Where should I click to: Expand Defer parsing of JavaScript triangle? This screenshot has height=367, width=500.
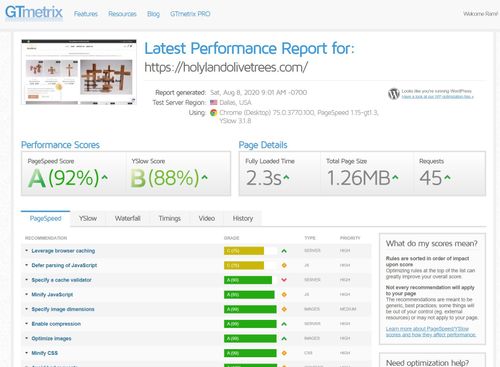pyautogui.click(x=27, y=265)
